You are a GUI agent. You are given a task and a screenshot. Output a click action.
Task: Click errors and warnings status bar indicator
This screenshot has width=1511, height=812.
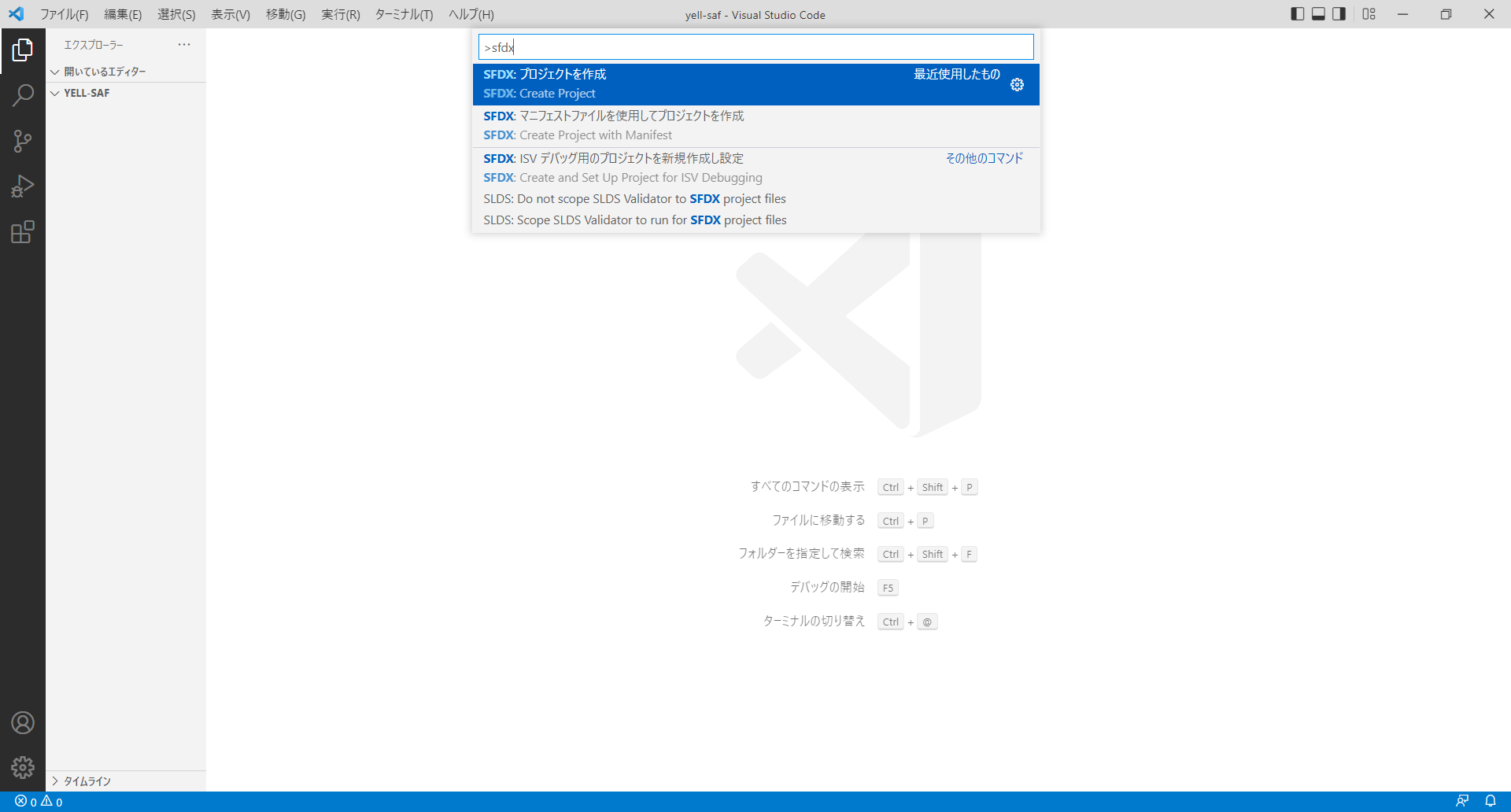tap(39, 802)
